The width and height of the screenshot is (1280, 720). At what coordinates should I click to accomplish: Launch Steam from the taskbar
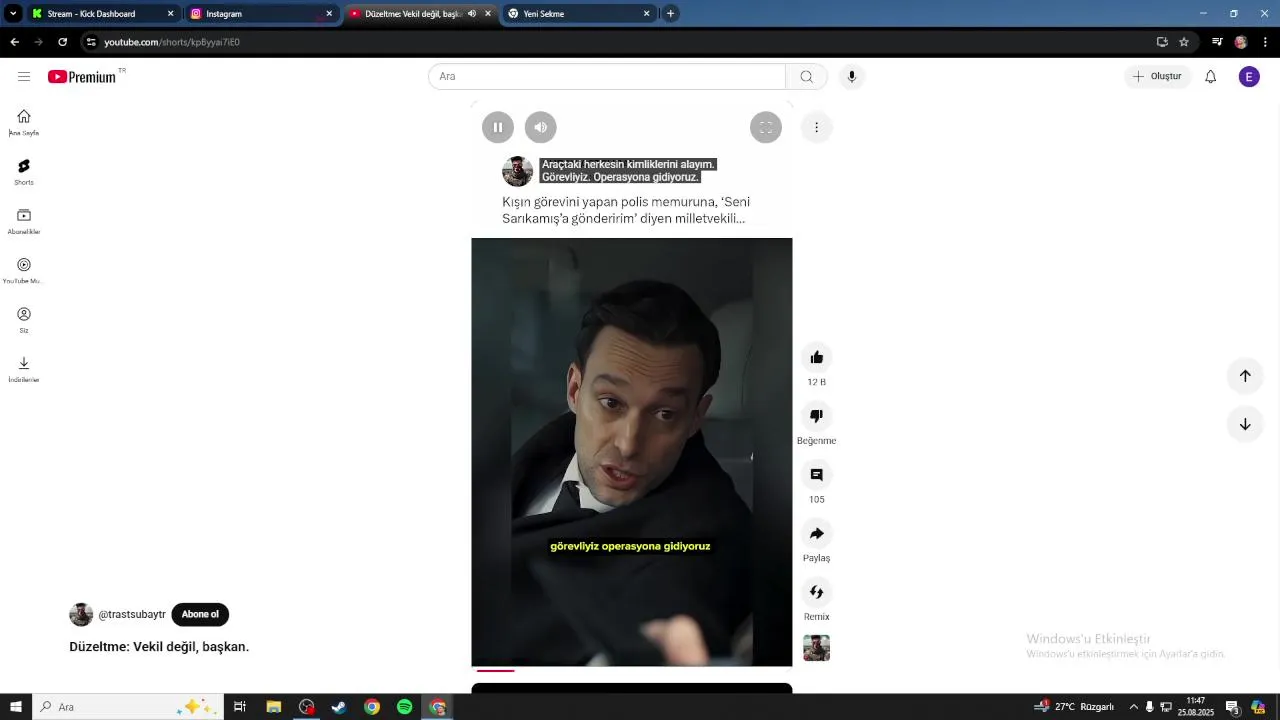pyautogui.click(x=339, y=707)
